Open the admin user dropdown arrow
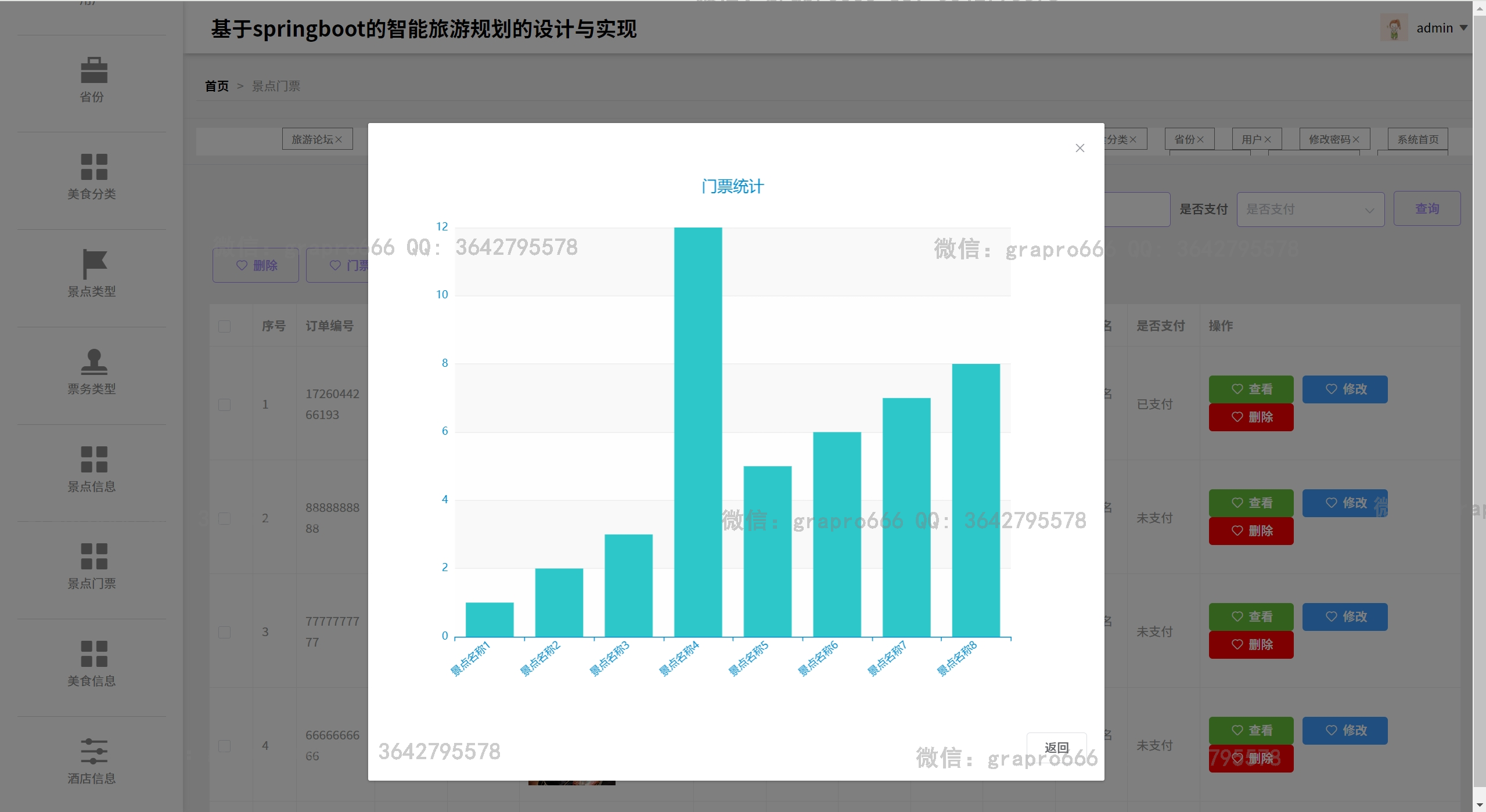 [x=1463, y=28]
